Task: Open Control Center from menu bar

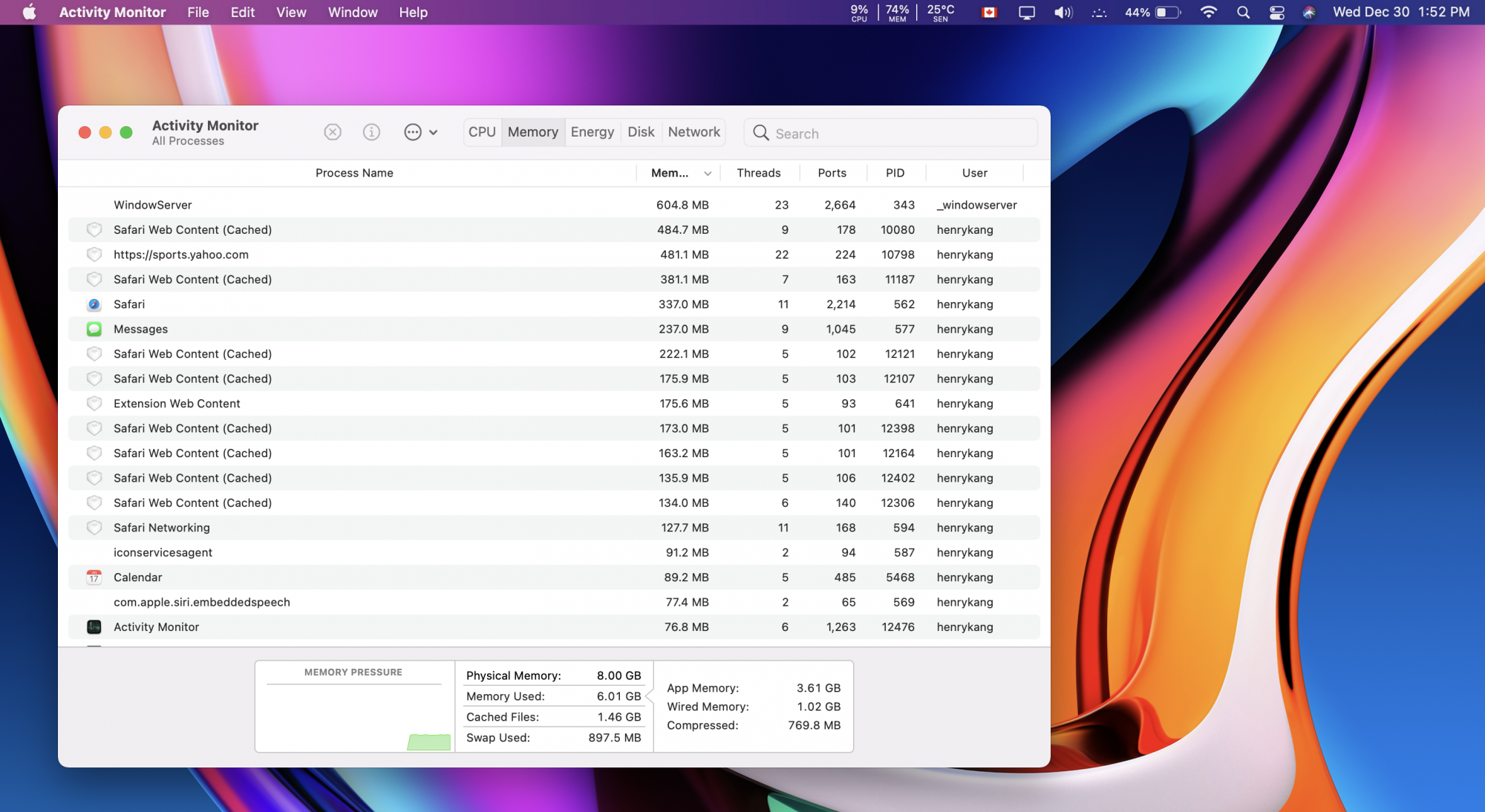Action: pyautogui.click(x=1276, y=13)
